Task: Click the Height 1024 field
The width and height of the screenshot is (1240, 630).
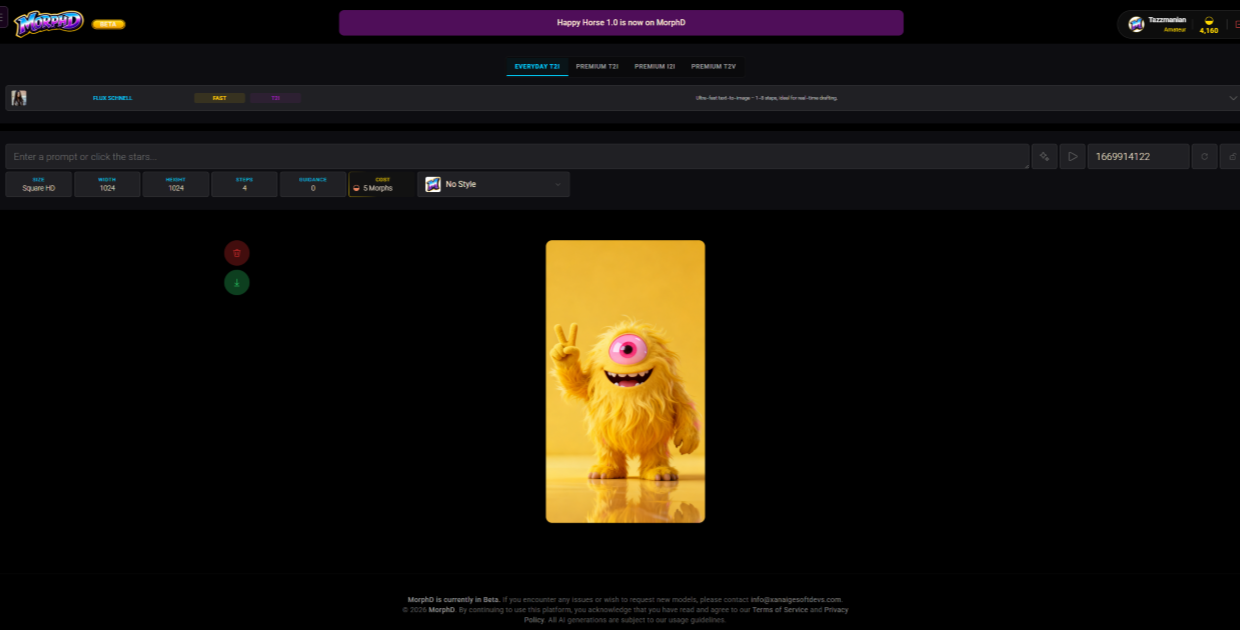Action: pyautogui.click(x=176, y=184)
